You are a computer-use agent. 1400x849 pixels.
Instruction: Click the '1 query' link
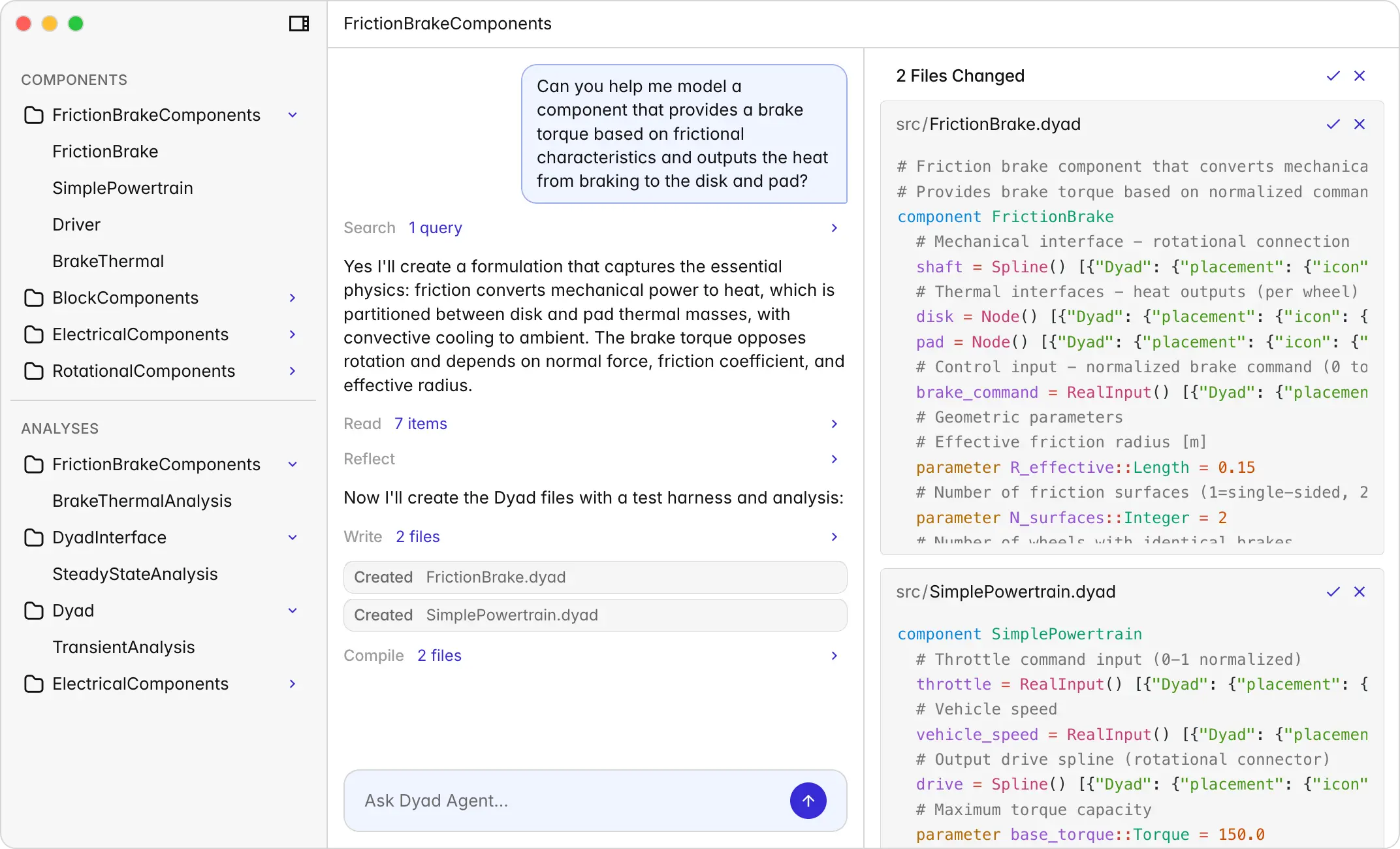[435, 228]
